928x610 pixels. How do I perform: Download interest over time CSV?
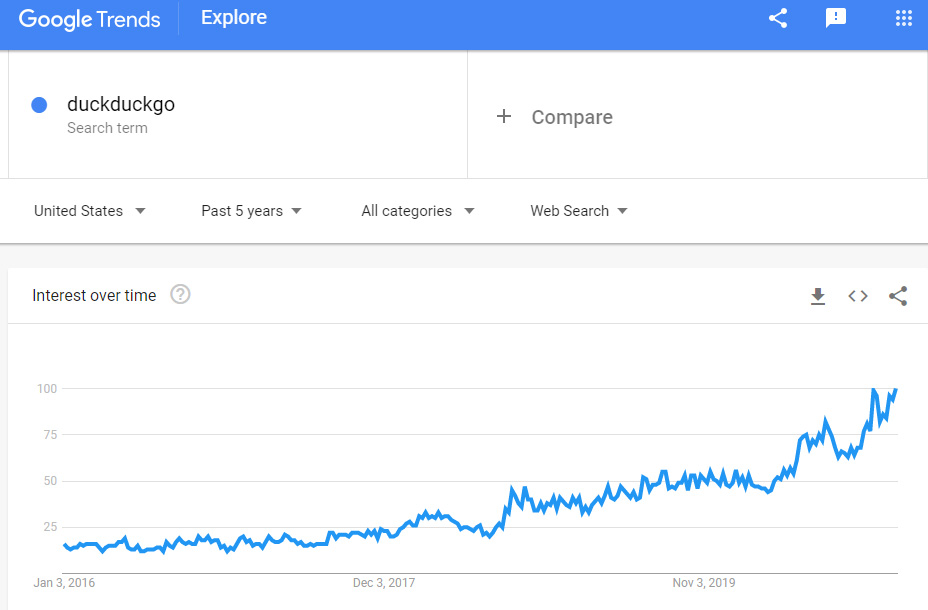pos(818,296)
